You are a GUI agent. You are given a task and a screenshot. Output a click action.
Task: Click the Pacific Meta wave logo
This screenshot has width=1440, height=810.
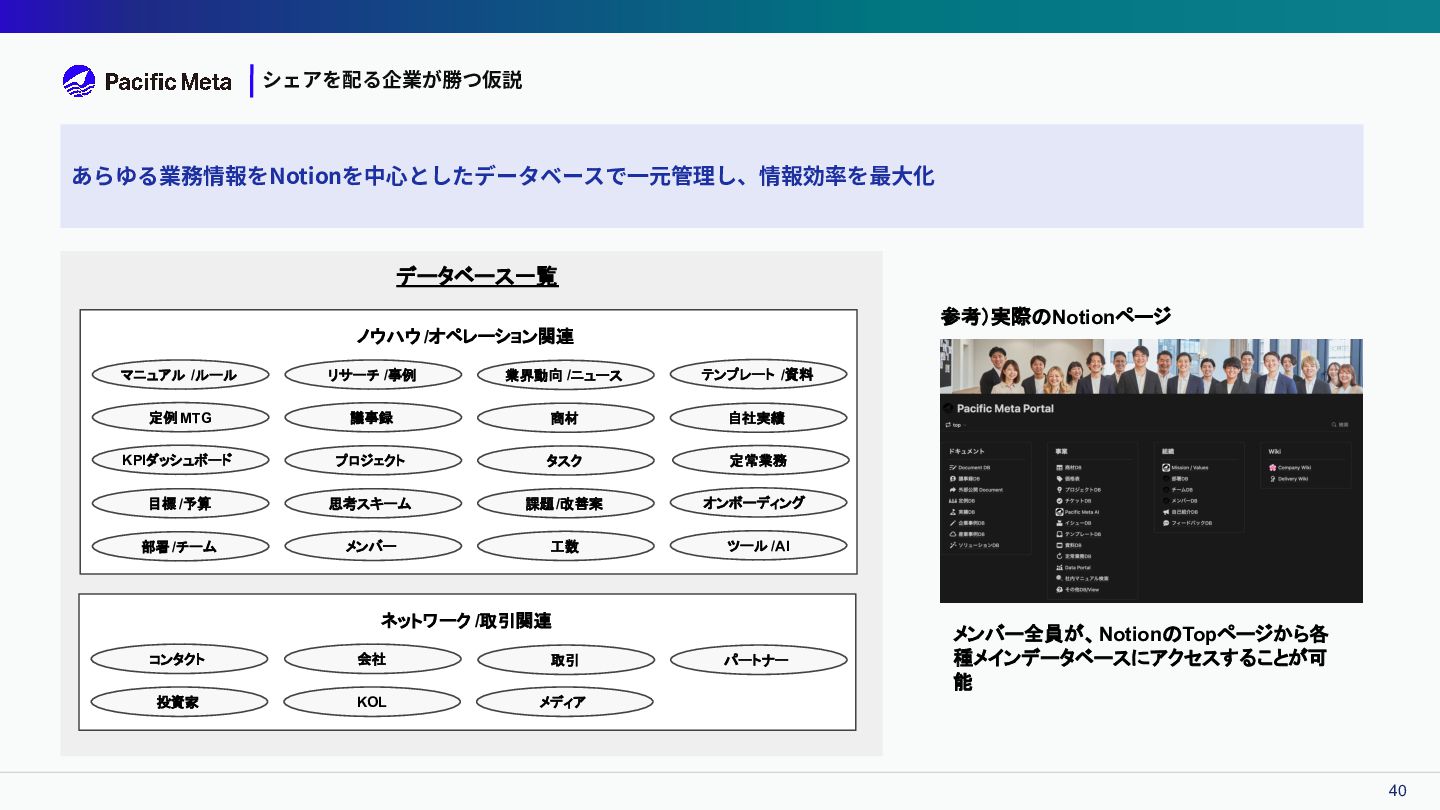tap(79, 81)
